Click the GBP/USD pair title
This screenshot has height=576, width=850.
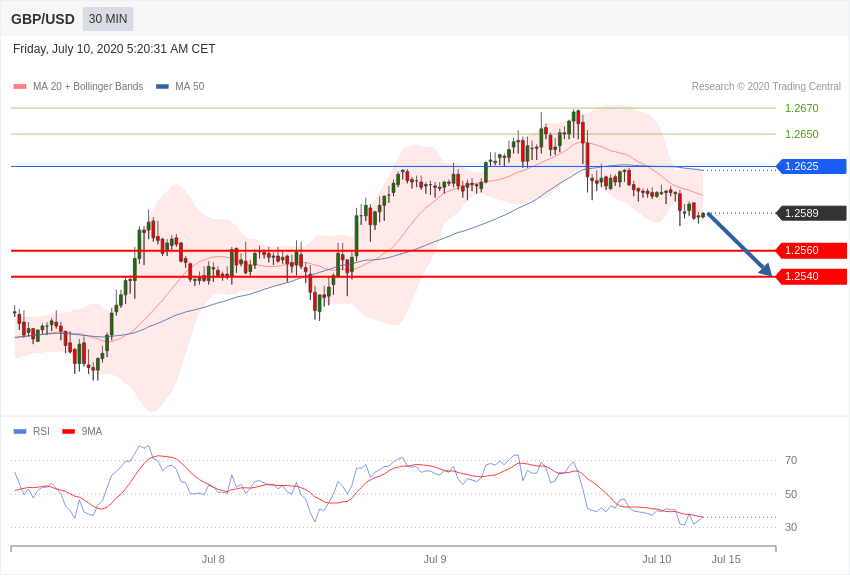click(x=43, y=19)
